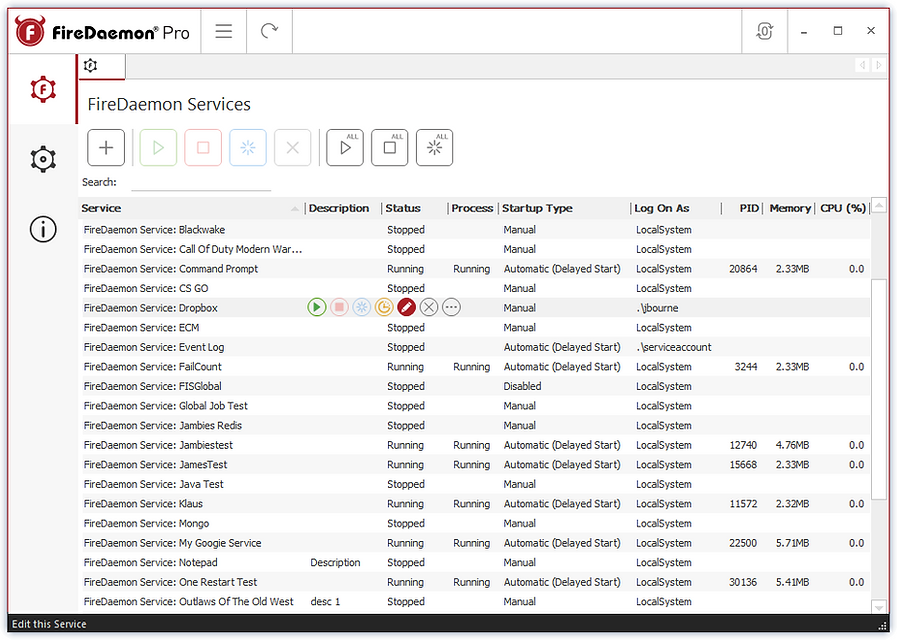Click into the Search input field
Viewport: 897px width, 640px height.
point(201,182)
